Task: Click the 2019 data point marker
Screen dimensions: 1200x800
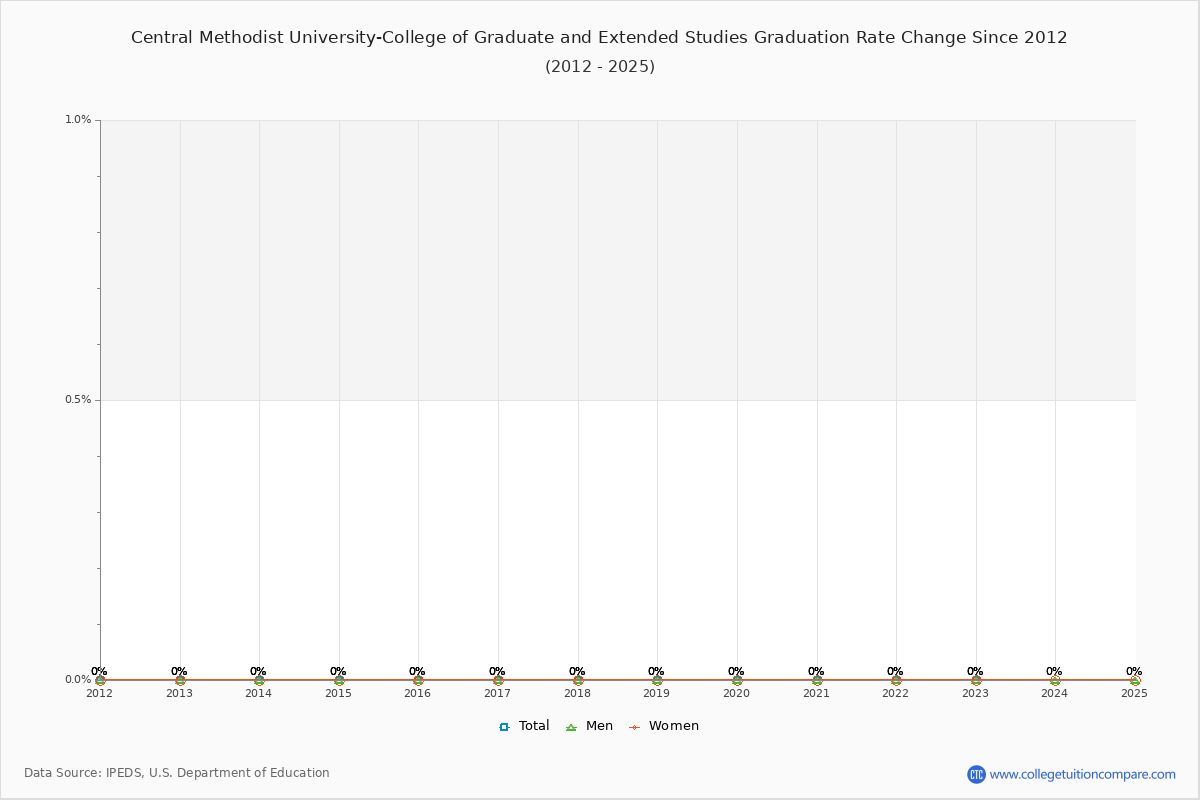Action: pos(657,680)
